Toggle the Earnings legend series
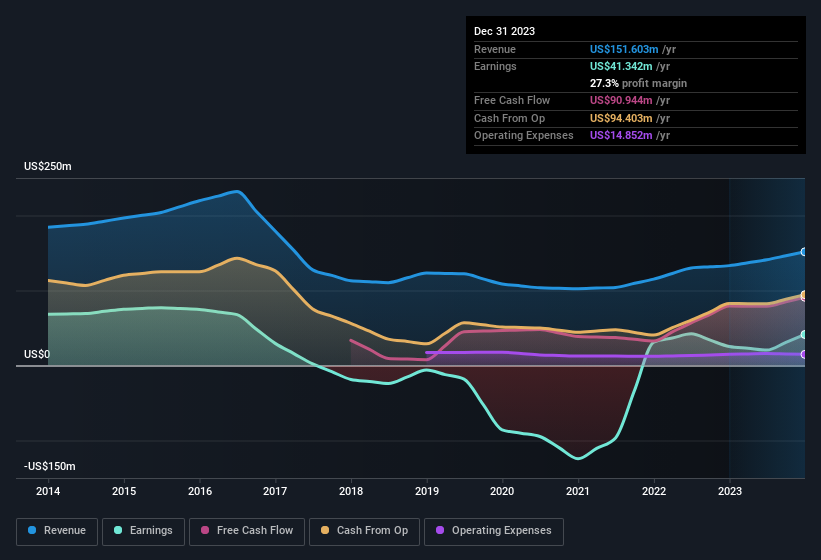 [x=143, y=530]
